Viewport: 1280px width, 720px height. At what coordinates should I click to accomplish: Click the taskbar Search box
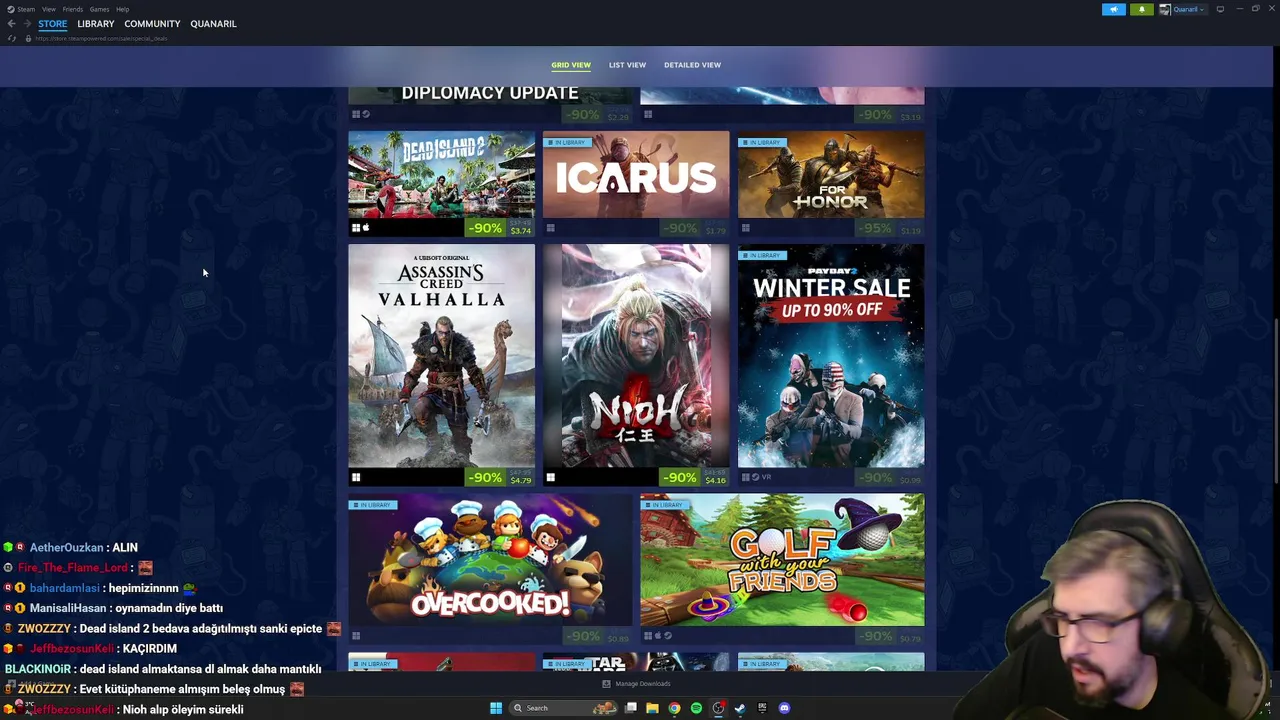click(565, 708)
